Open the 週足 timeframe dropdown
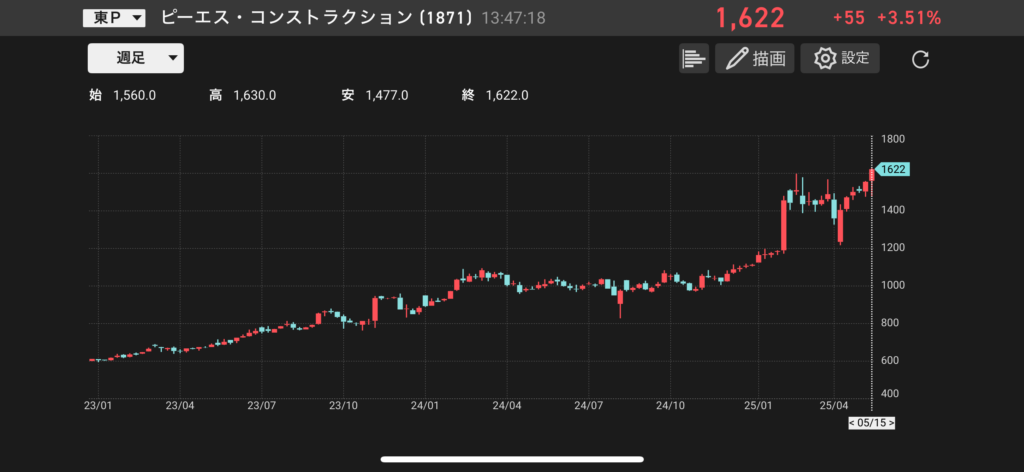 (x=136, y=58)
